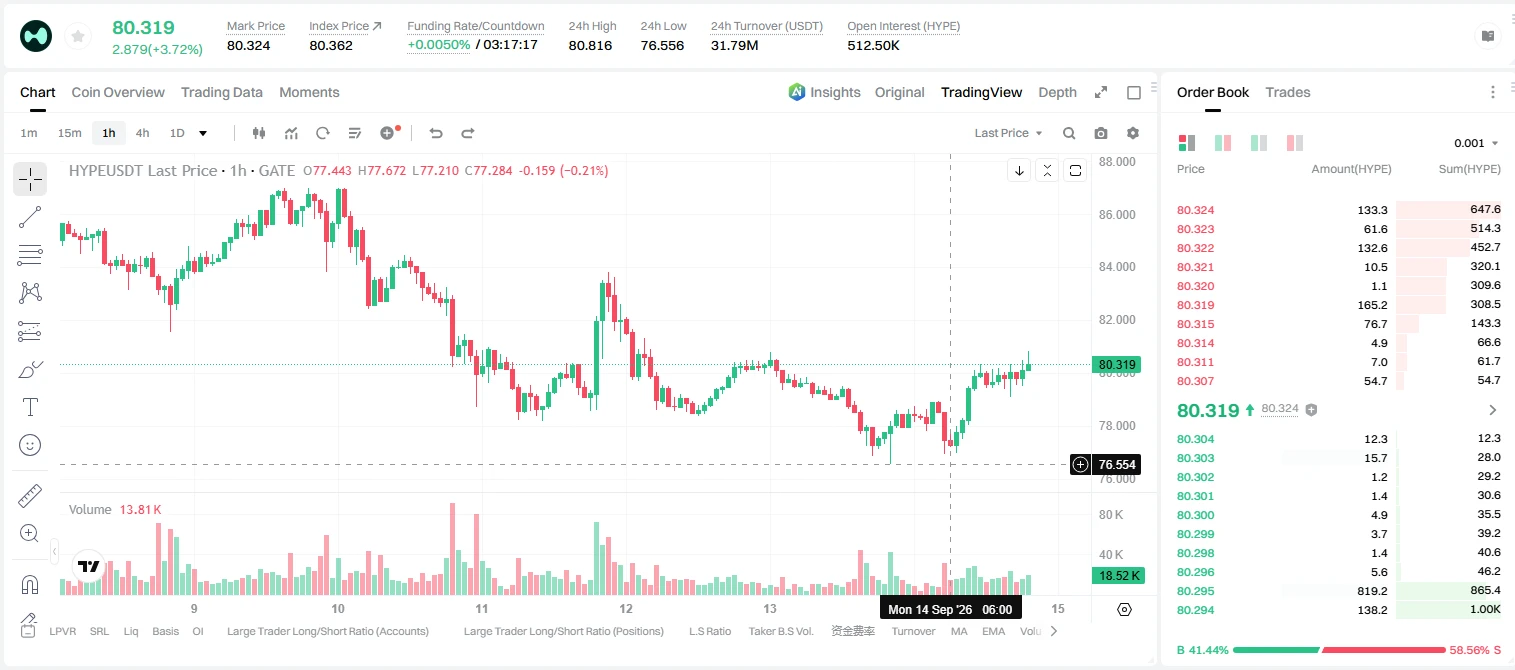Switch chart to Depth view
The width and height of the screenshot is (1515, 670).
tap(1057, 92)
